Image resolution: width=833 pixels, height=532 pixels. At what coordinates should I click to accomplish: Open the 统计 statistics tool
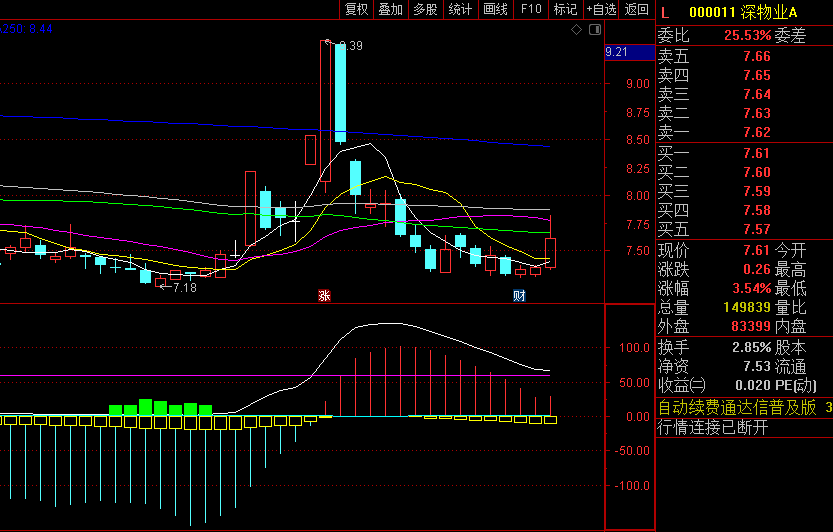[x=460, y=10]
